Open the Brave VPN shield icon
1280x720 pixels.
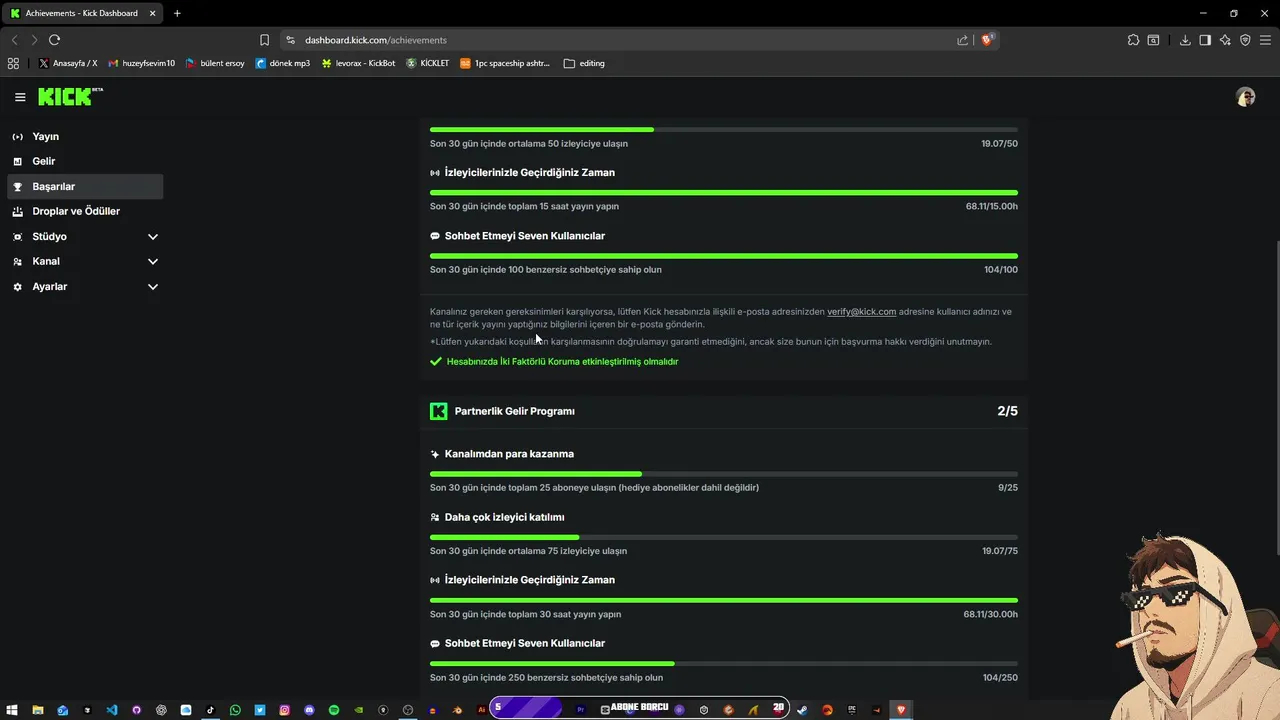pyautogui.click(x=1245, y=40)
